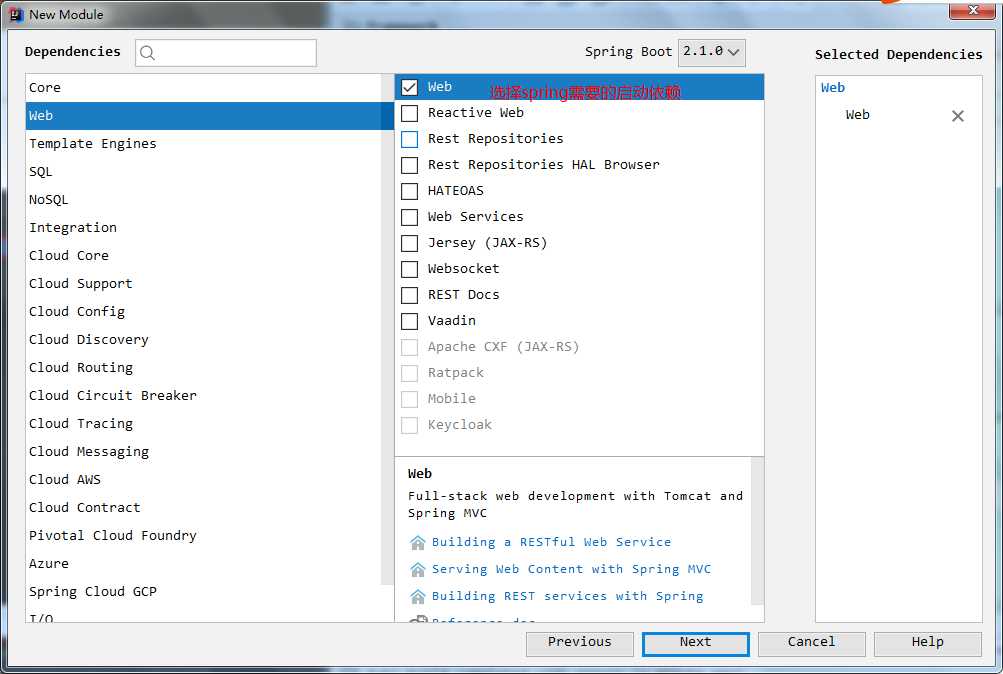1003x674 pixels.
Task: Cancel the New Module dialog
Action: pos(811,644)
